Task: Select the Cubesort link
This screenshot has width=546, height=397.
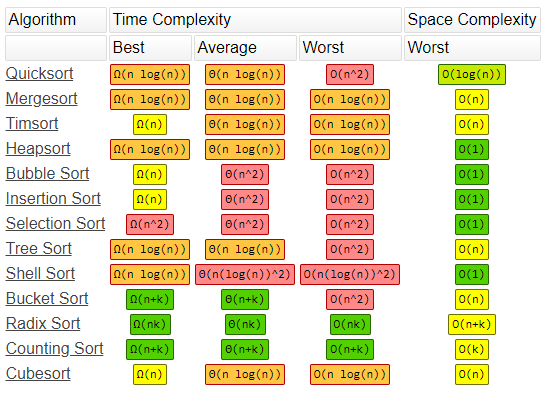Action: (x=38, y=374)
